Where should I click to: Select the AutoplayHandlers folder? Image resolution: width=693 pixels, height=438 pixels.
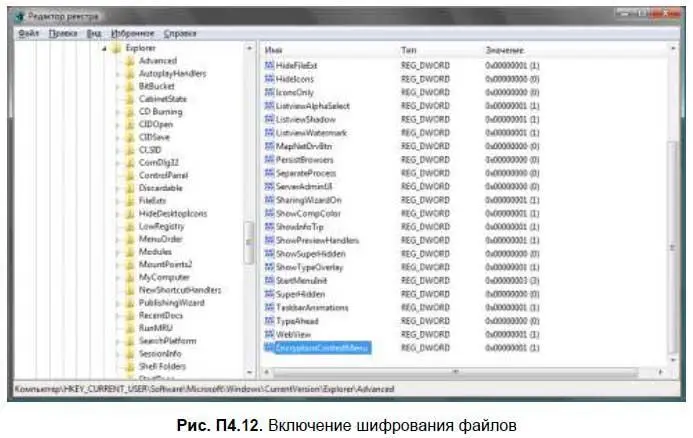coord(172,73)
